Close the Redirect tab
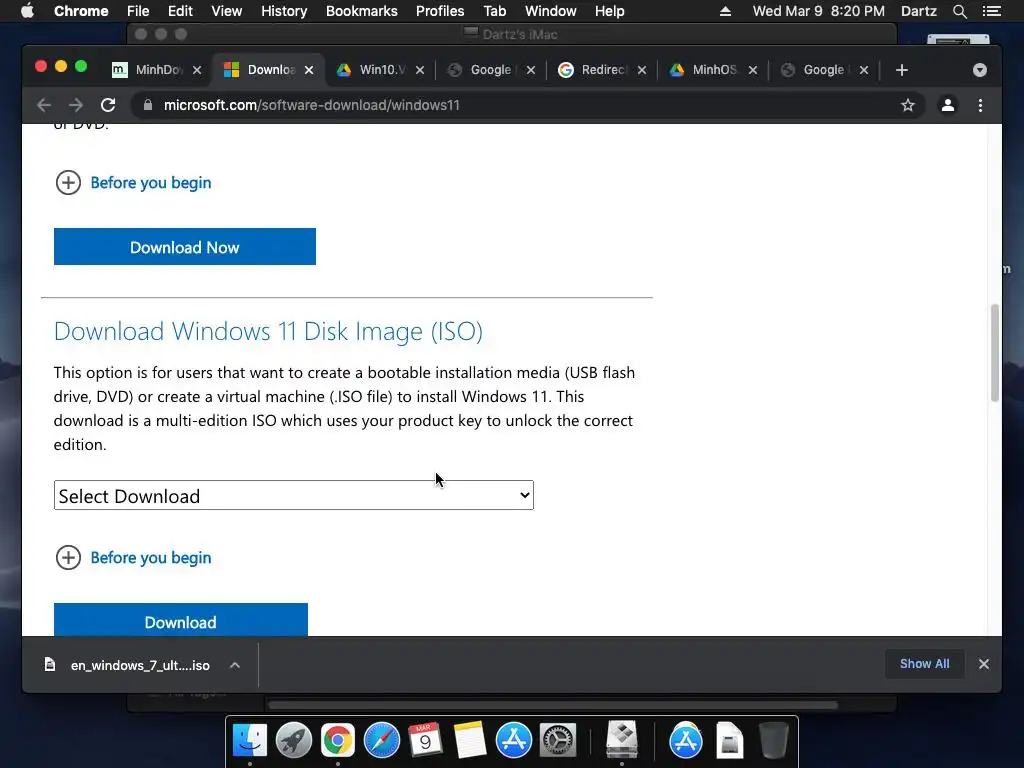1024x768 pixels. 642,70
